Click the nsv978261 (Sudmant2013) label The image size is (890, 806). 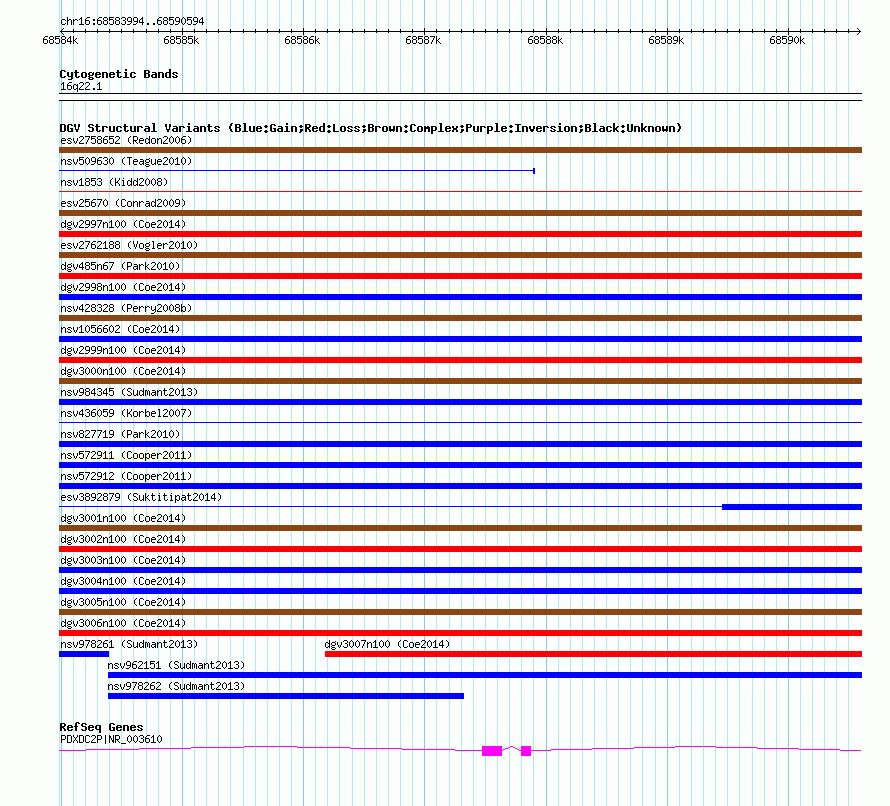tap(129, 644)
